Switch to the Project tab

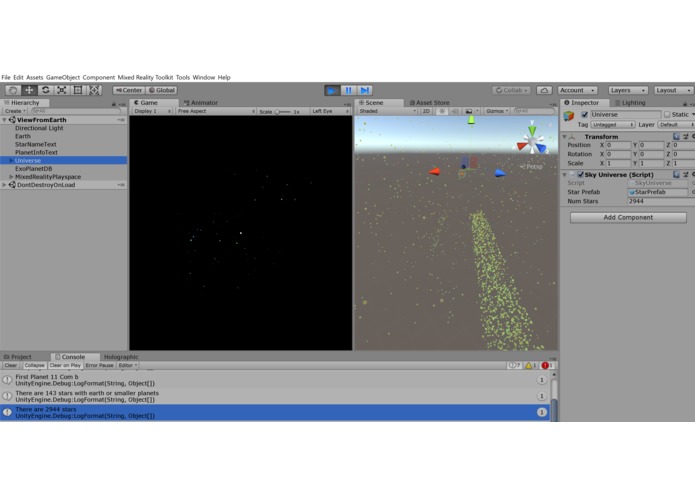(x=18, y=357)
